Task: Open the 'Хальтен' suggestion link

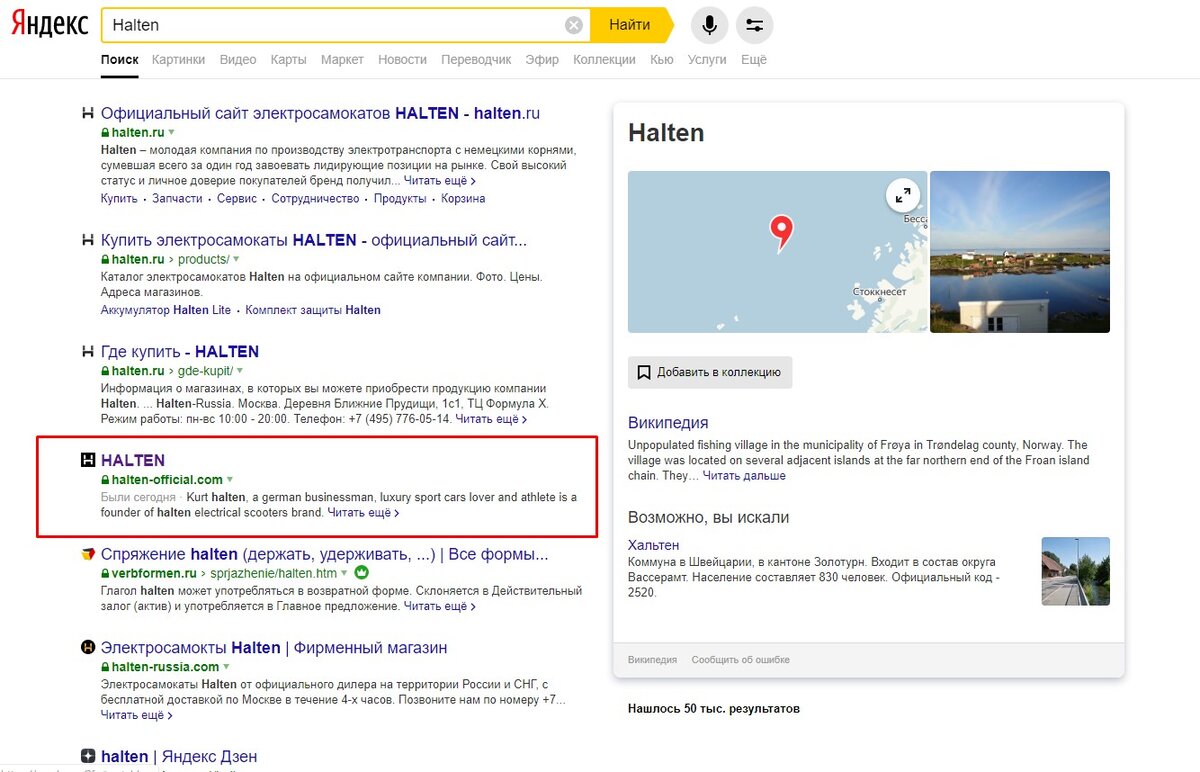Action: [654, 545]
